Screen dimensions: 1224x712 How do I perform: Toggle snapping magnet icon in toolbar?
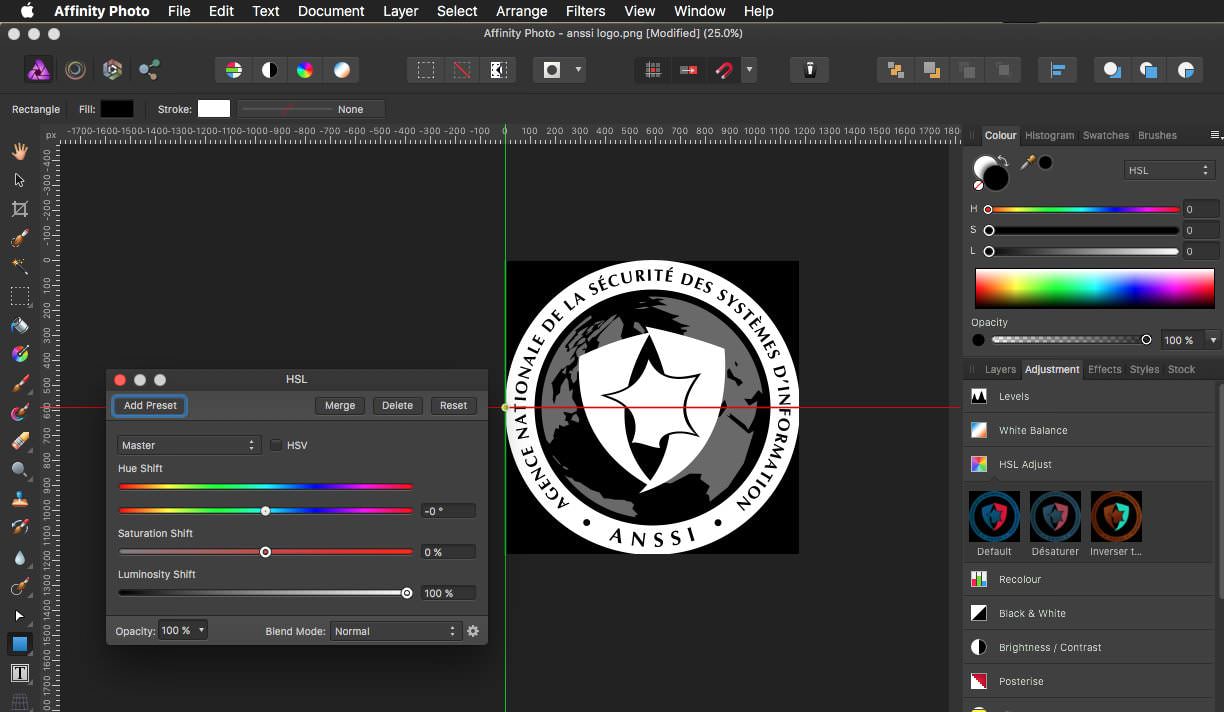(x=723, y=70)
